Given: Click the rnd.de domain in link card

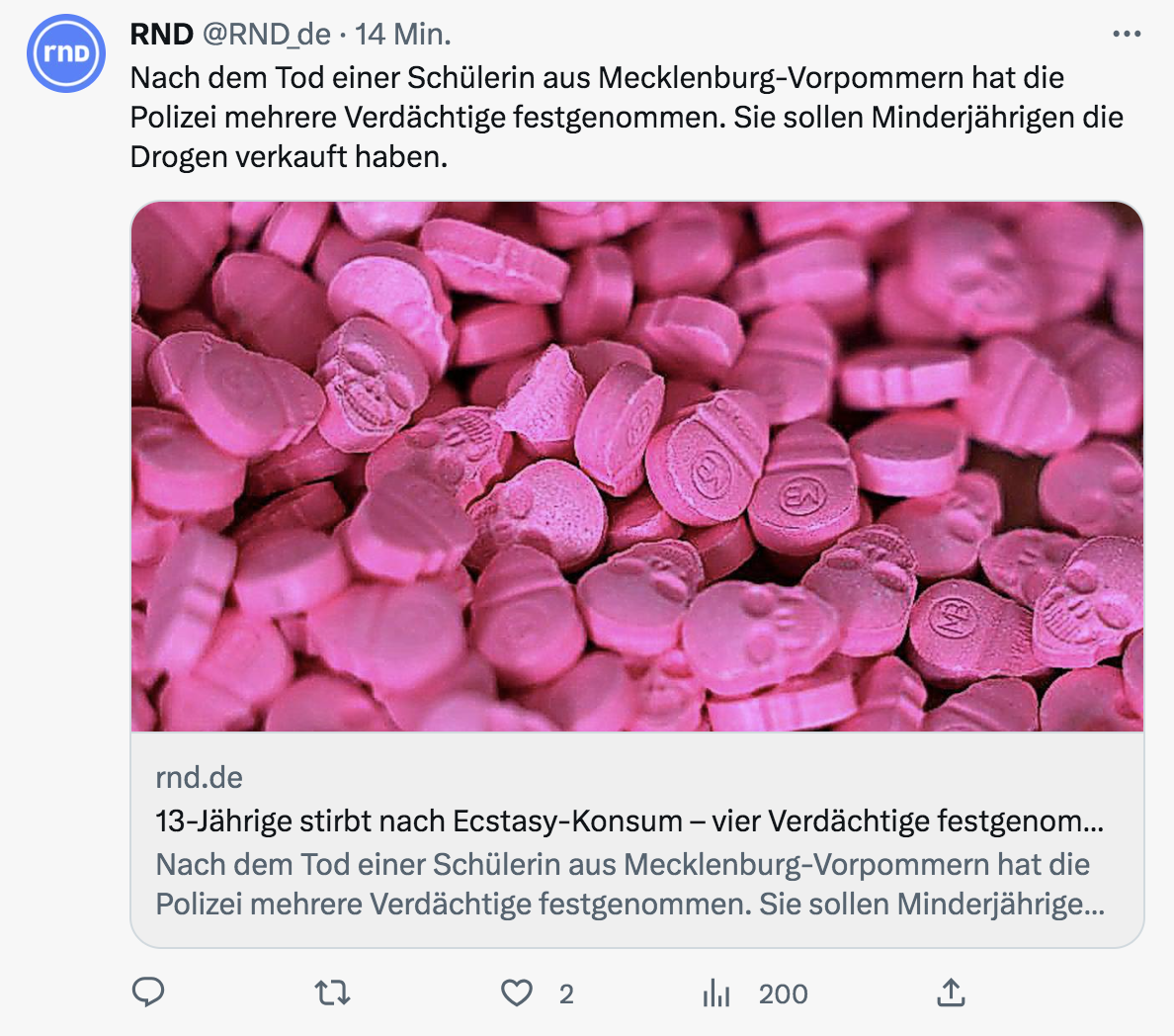Looking at the screenshot, I should pyautogui.click(x=200, y=777).
